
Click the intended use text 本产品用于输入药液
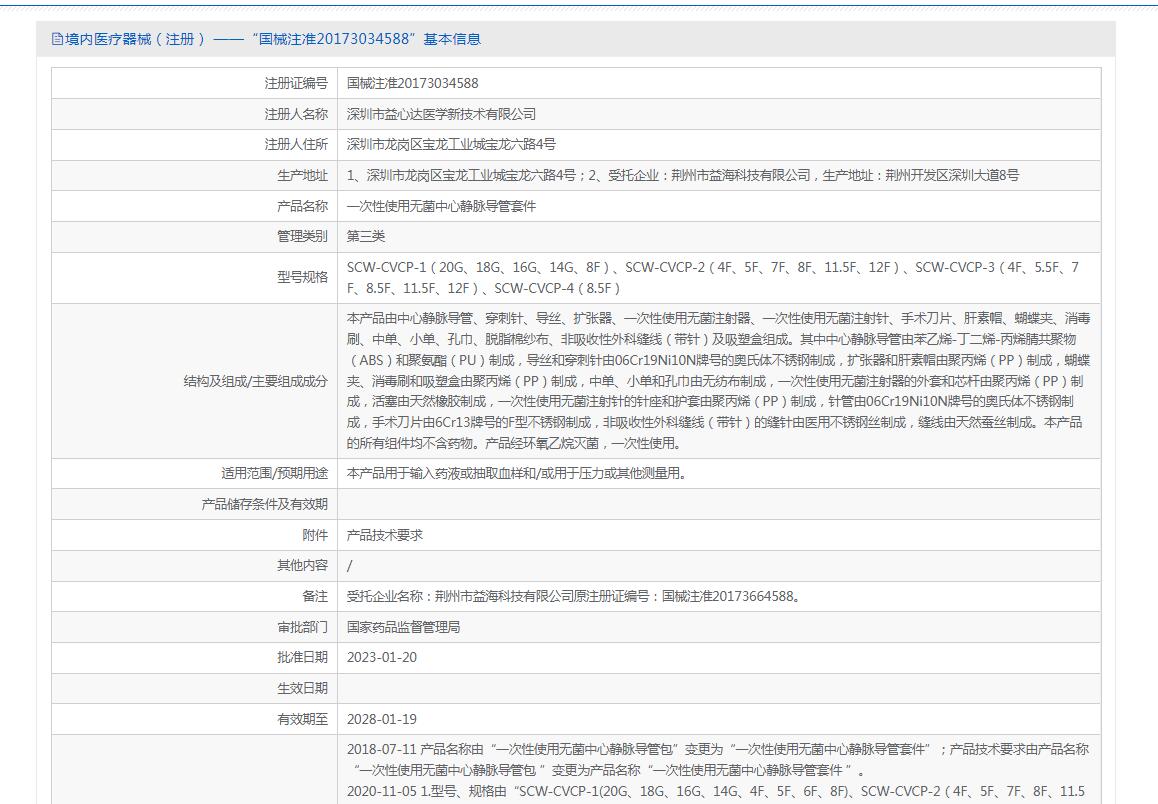point(517,474)
